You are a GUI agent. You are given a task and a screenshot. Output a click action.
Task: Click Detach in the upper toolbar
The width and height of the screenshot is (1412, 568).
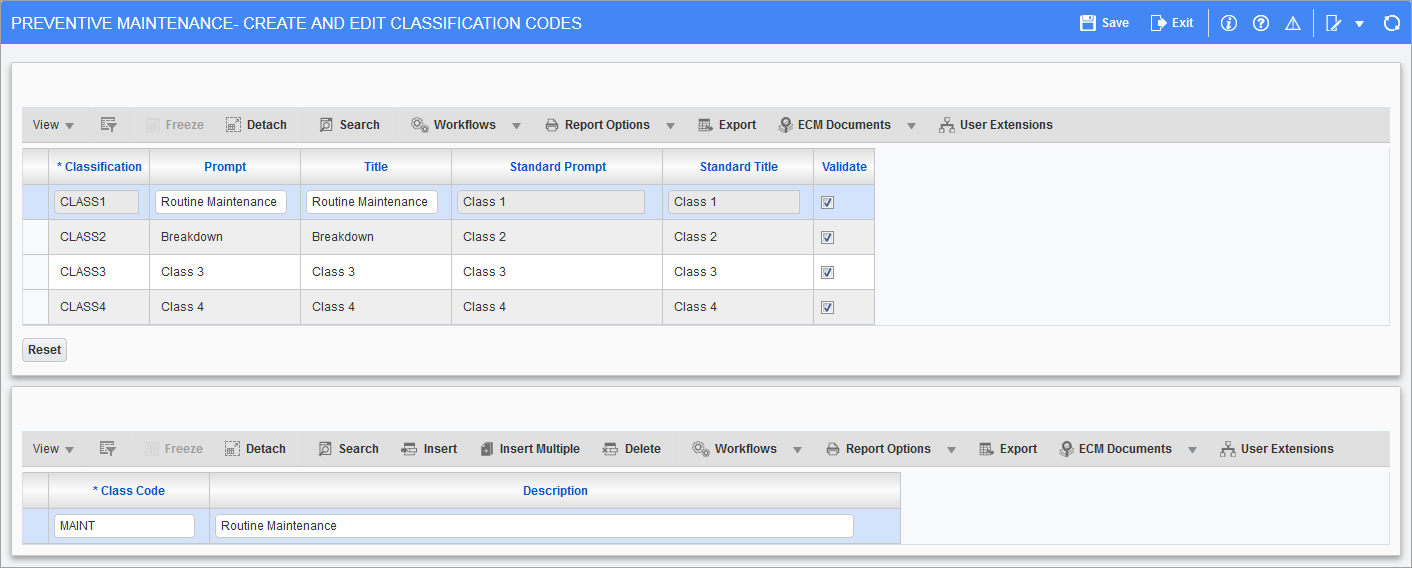[x=256, y=125]
